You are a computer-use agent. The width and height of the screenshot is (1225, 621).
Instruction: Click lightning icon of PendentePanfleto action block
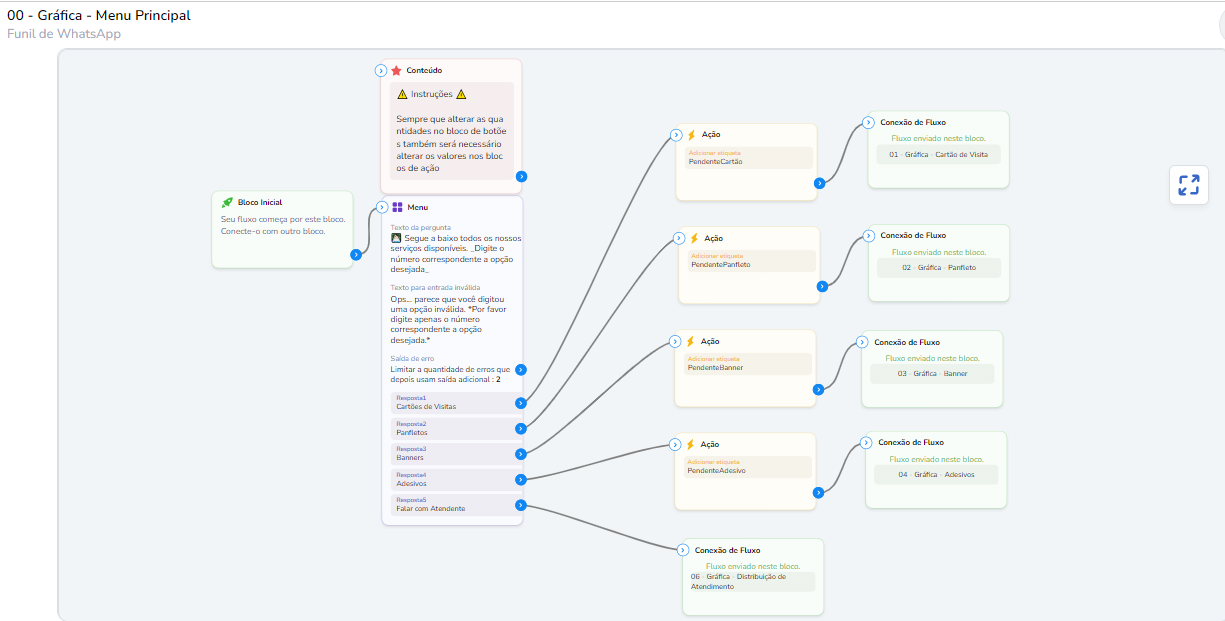[694, 239]
